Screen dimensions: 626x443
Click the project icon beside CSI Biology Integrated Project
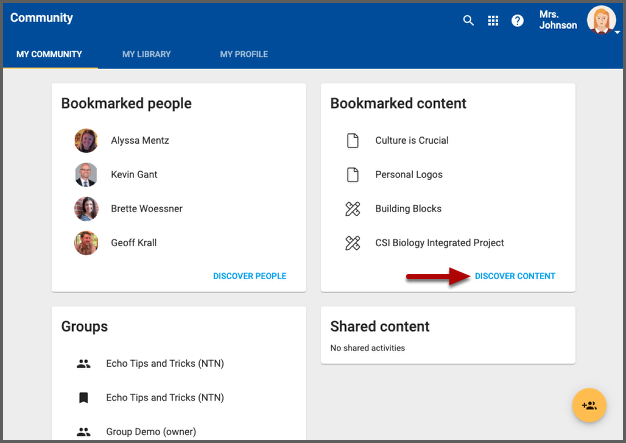tap(352, 243)
